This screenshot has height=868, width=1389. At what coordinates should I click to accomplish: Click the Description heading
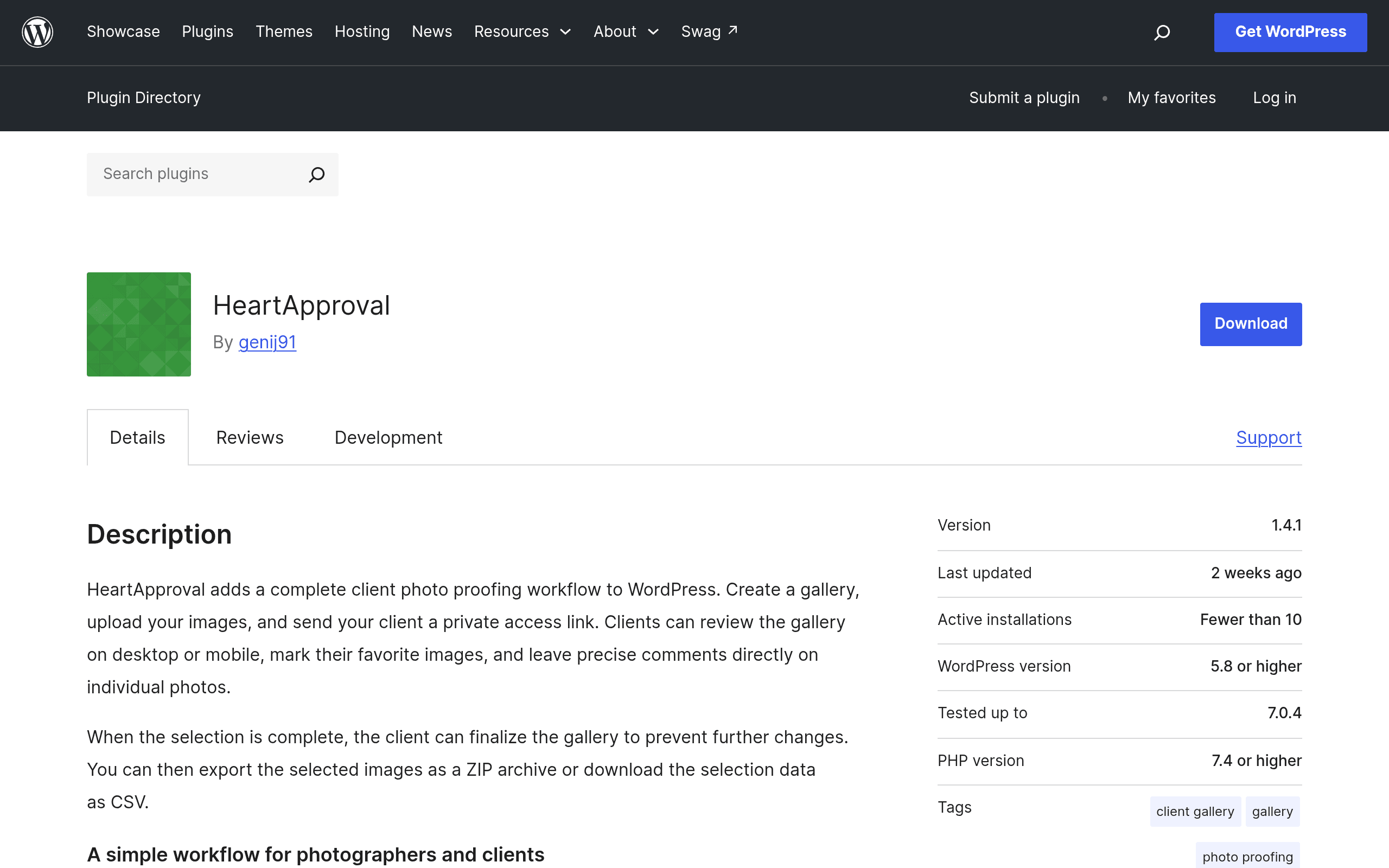(159, 534)
